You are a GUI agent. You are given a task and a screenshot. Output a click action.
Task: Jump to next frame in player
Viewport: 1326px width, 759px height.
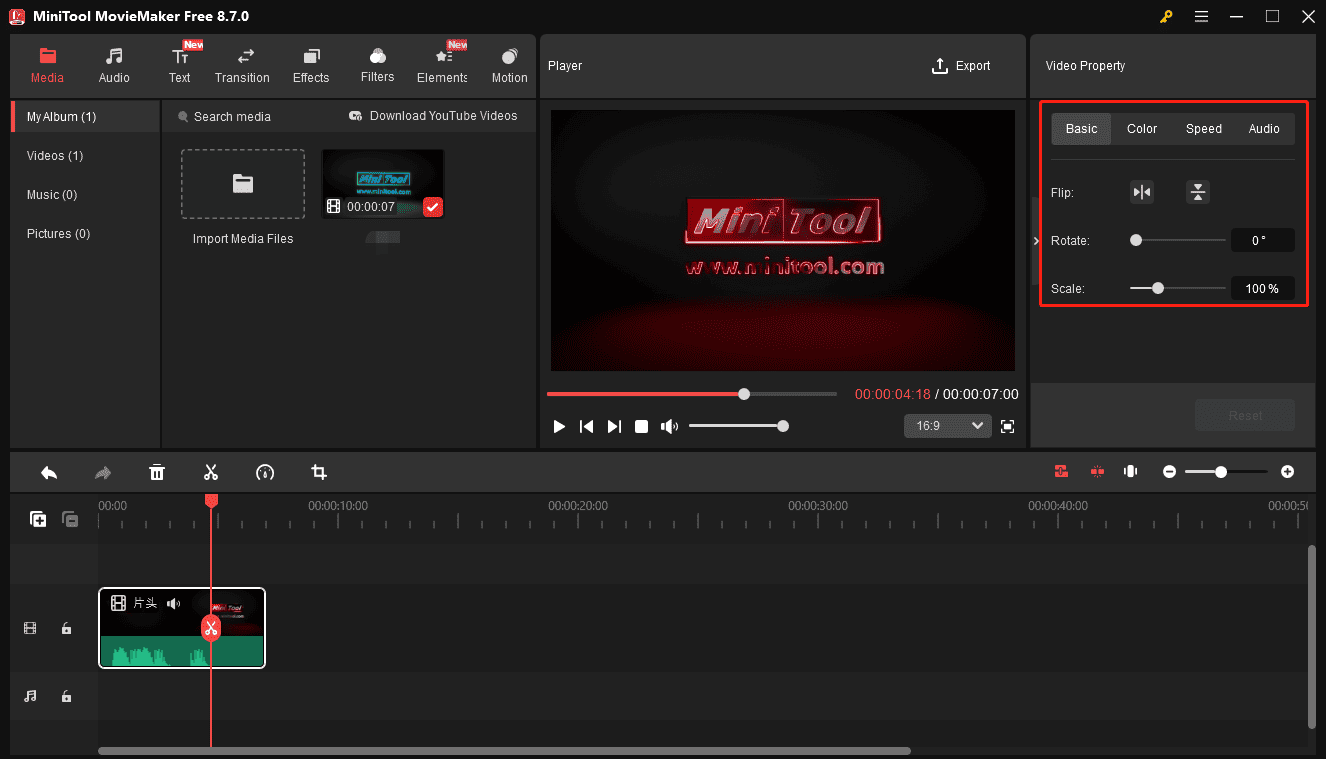point(614,426)
